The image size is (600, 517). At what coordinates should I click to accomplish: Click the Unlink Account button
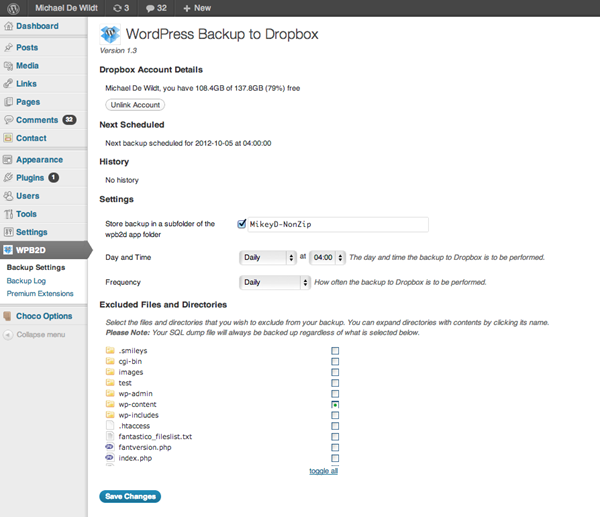point(135,105)
